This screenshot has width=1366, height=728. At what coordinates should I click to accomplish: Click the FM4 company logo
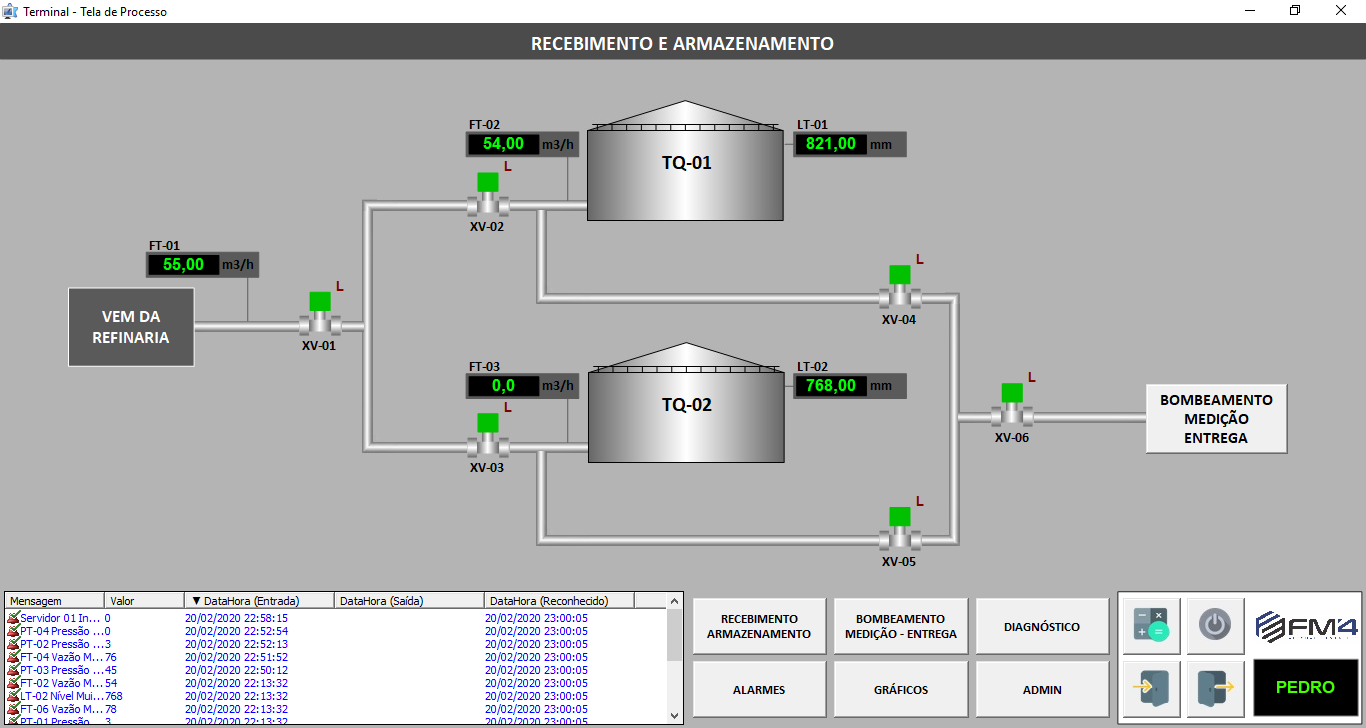pyautogui.click(x=1306, y=627)
